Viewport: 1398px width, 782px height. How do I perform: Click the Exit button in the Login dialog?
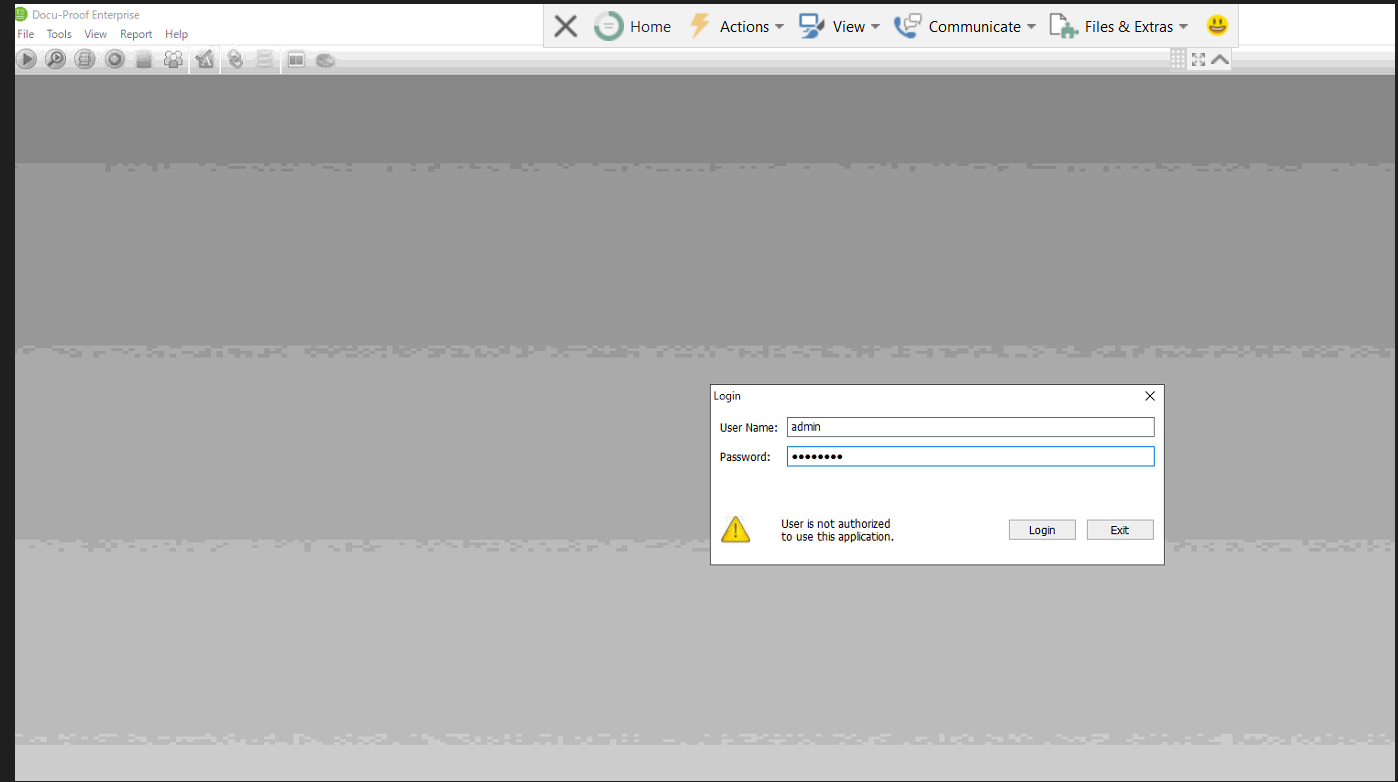point(1119,530)
